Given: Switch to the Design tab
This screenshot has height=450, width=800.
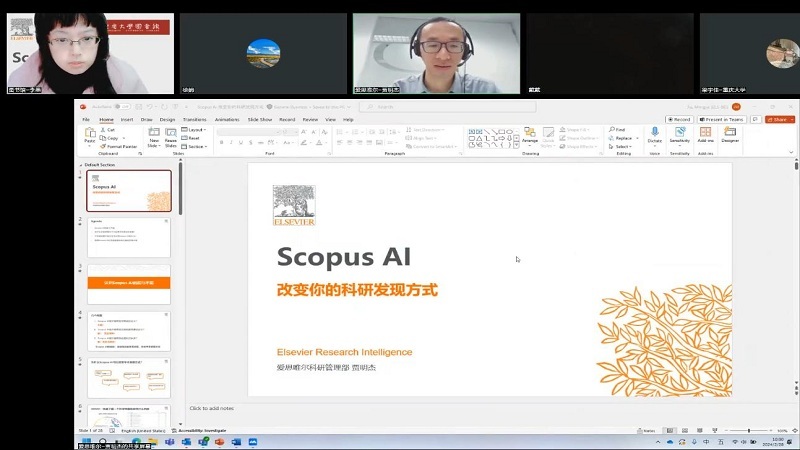Looking at the screenshot, I should [167, 119].
